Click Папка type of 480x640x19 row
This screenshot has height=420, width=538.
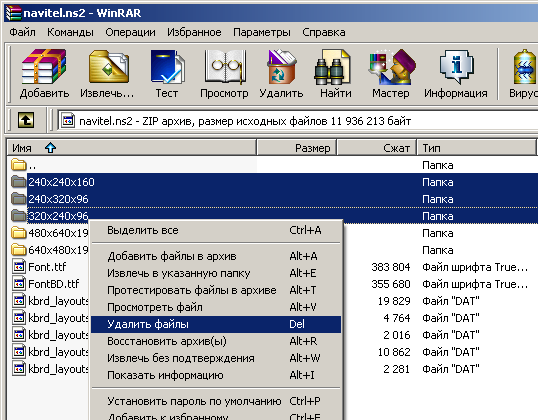pos(437,233)
